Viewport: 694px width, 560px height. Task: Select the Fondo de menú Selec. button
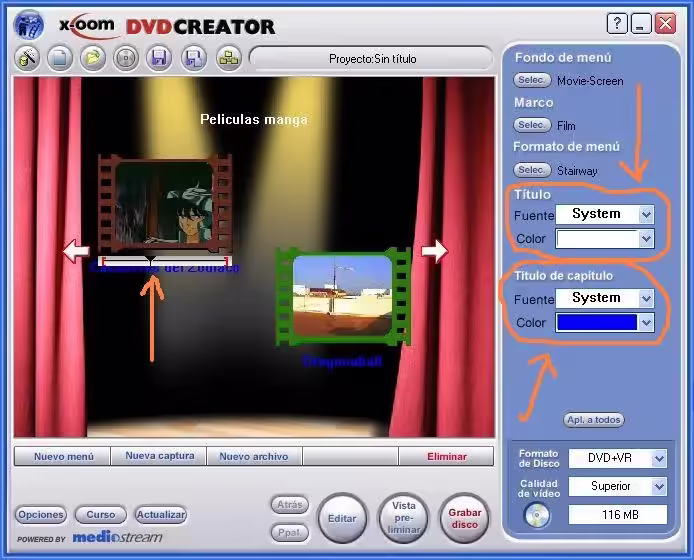click(532, 80)
